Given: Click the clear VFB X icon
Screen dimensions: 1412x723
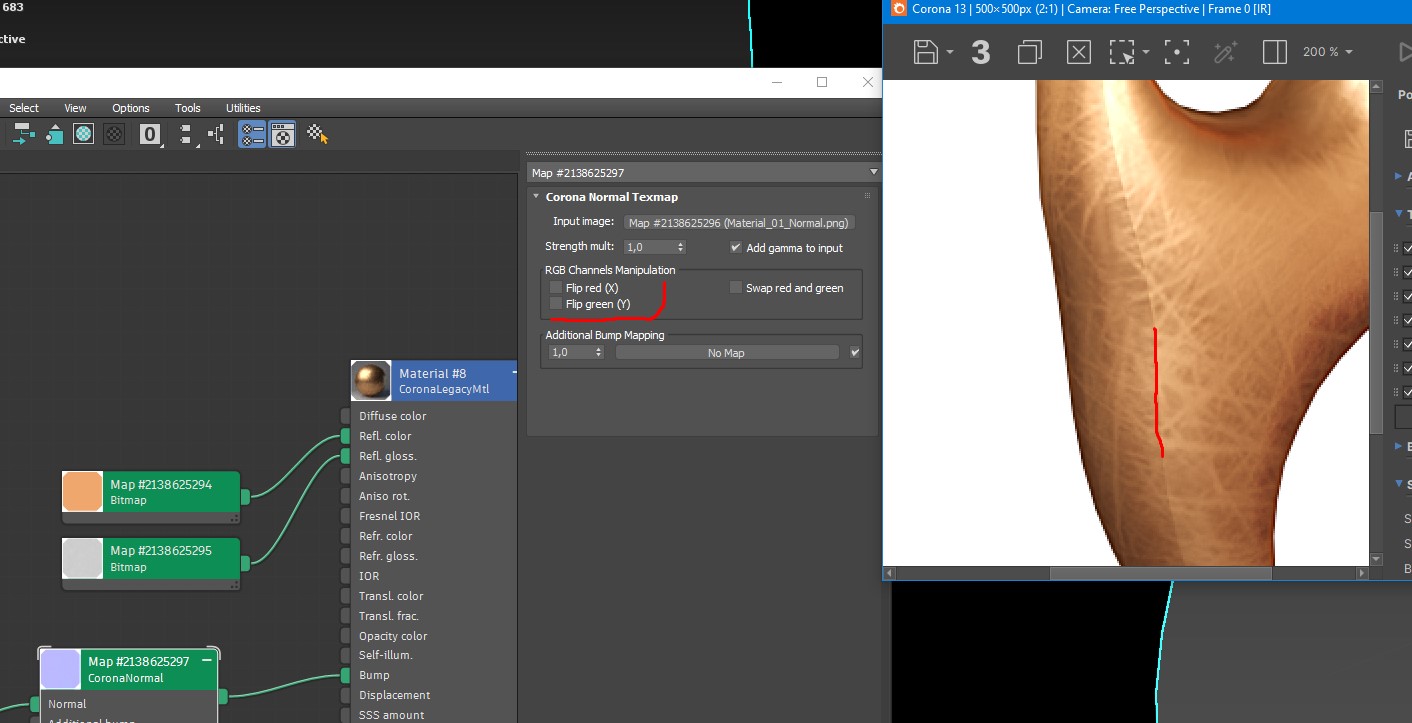Looking at the screenshot, I should [x=1078, y=52].
